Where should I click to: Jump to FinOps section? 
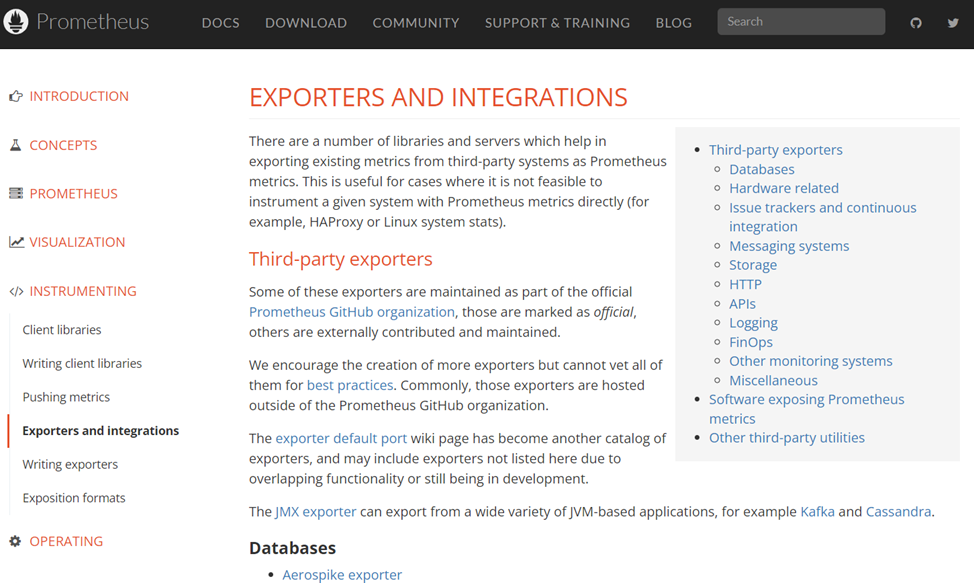click(751, 342)
